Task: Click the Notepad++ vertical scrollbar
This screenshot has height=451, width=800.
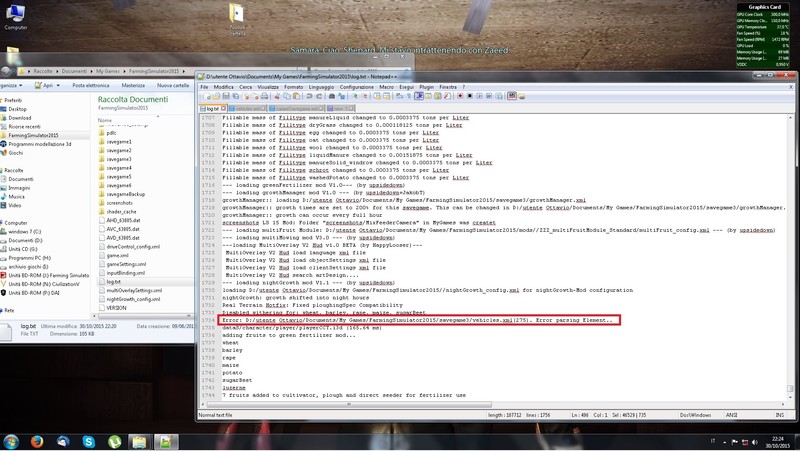Action: [x=793, y=250]
